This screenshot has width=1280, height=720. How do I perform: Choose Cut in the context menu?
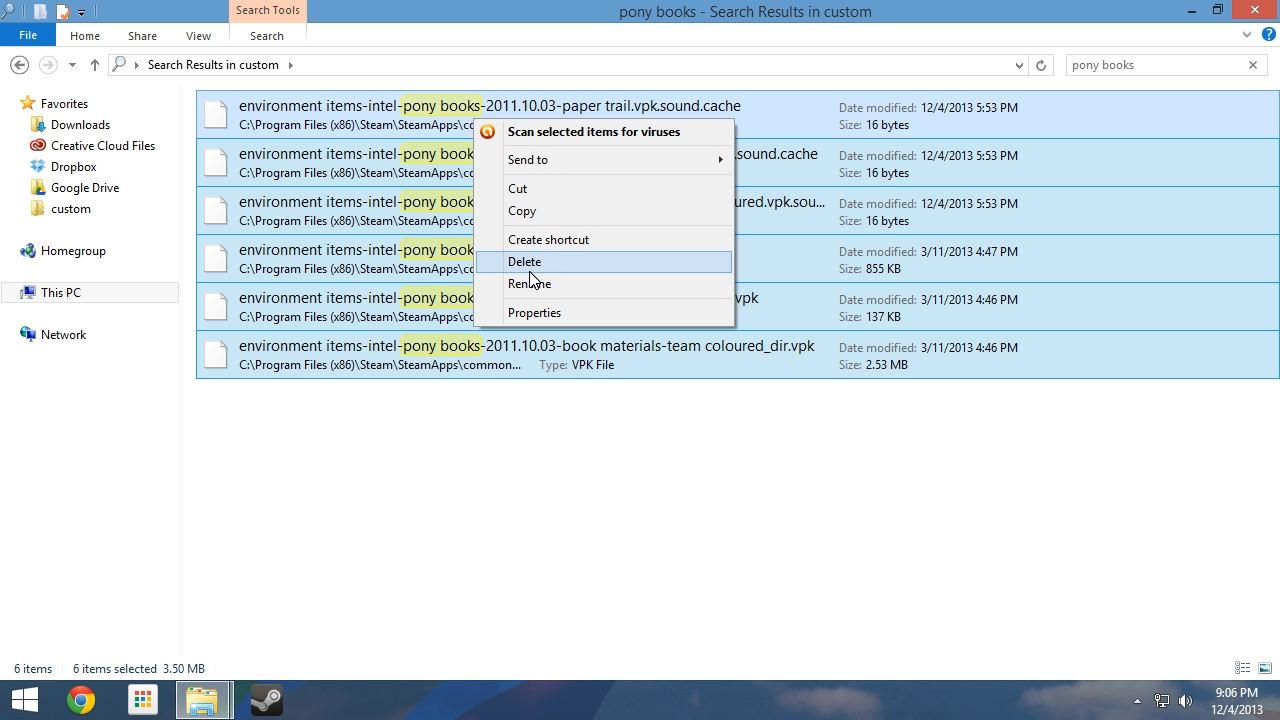coord(604,189)
